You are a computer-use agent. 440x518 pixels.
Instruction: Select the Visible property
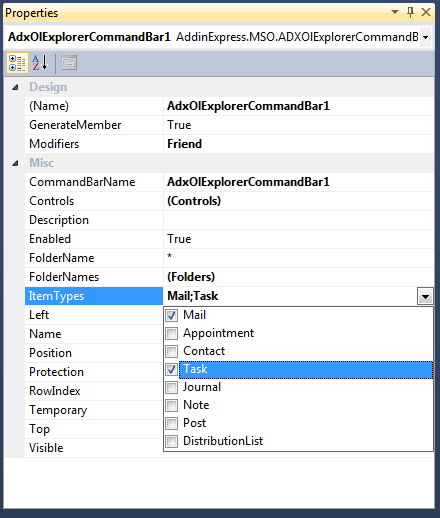coord(94,448)
